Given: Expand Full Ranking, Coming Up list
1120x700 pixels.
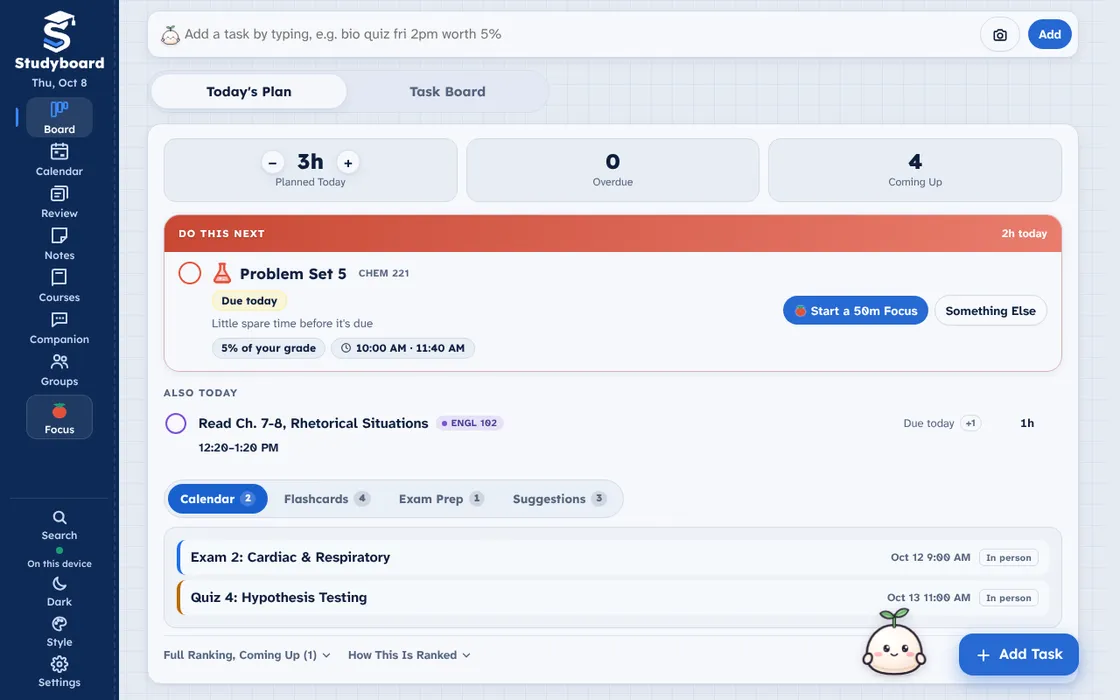Looking at the screenshot, I should tap(247, 655).
